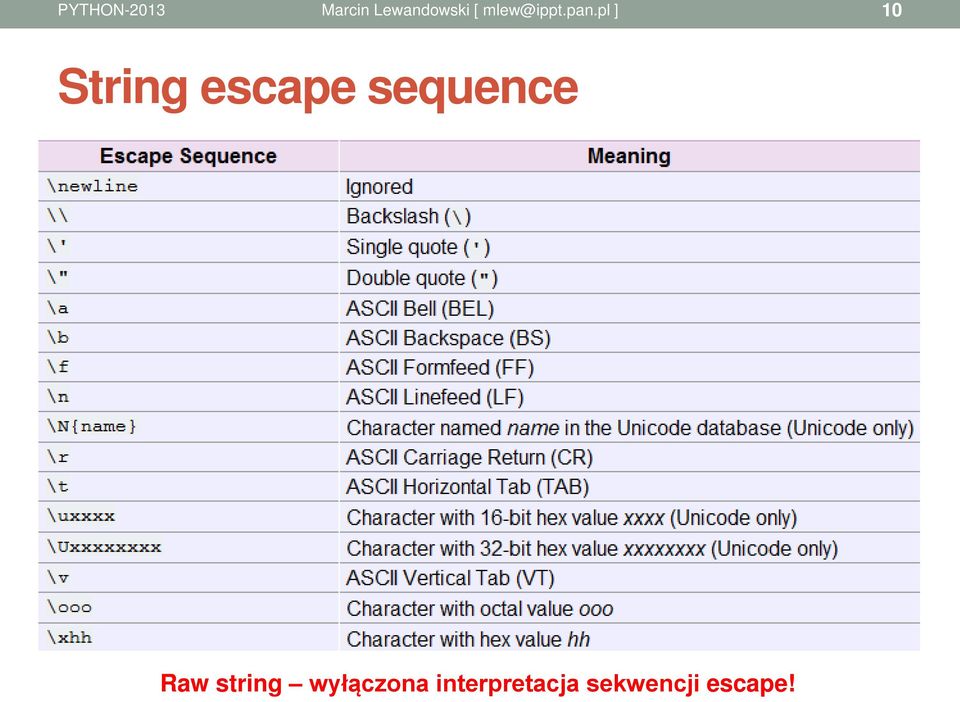Click the \Uxxxxxxxx escape sequence cell

pyautogui.click(x=189, y=547)
